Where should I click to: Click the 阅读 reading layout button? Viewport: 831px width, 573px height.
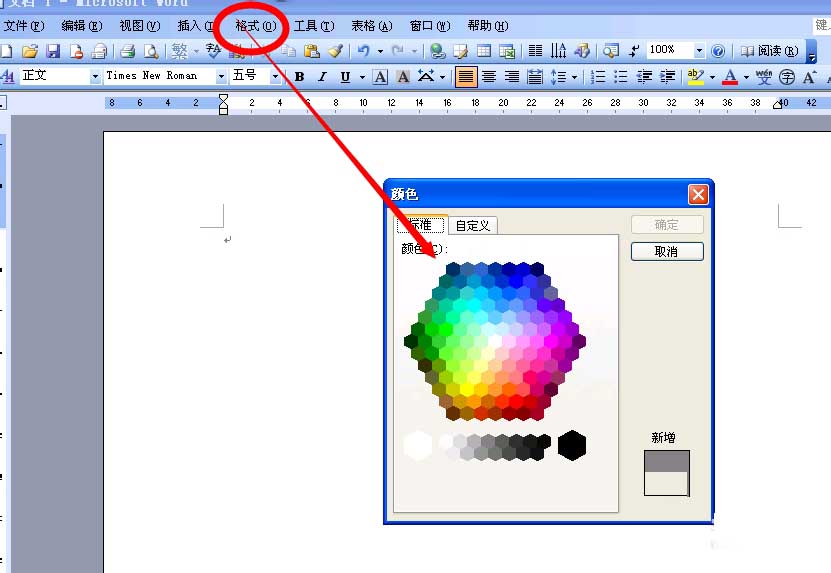(770, 51)
